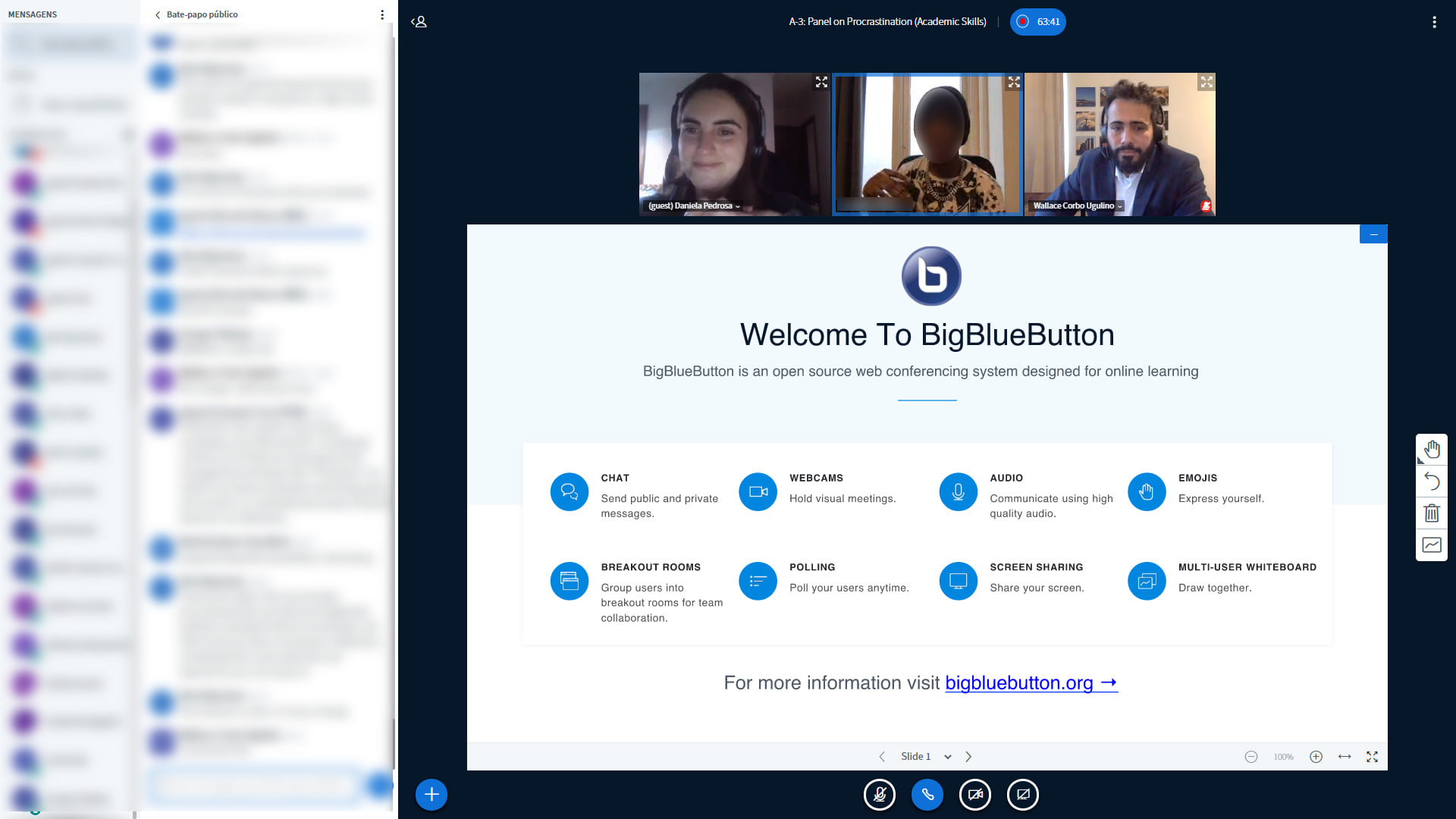Go back from Bate-papo público
Viewport: 1456px width, 819px height.
[x=158, y=14]
